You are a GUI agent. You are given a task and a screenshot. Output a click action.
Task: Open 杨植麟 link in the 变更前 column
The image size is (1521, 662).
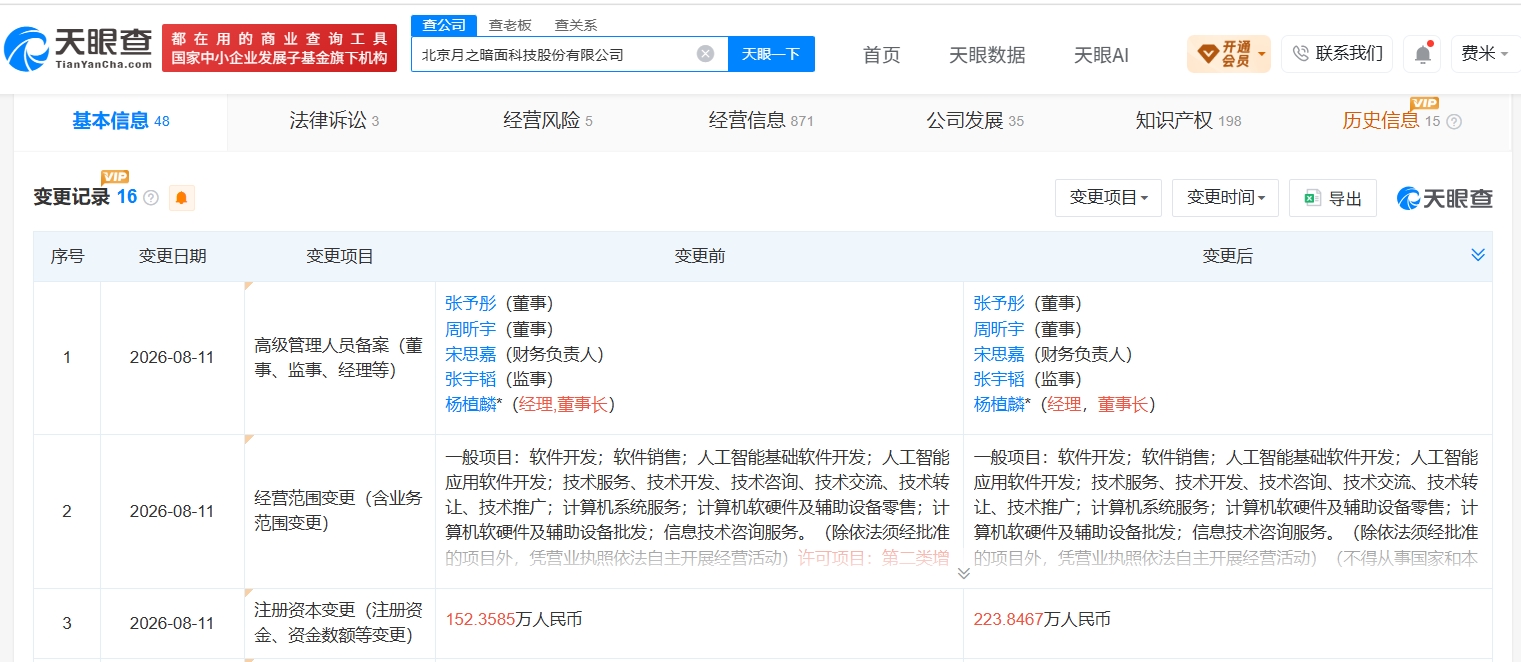[x=471, y=404]
